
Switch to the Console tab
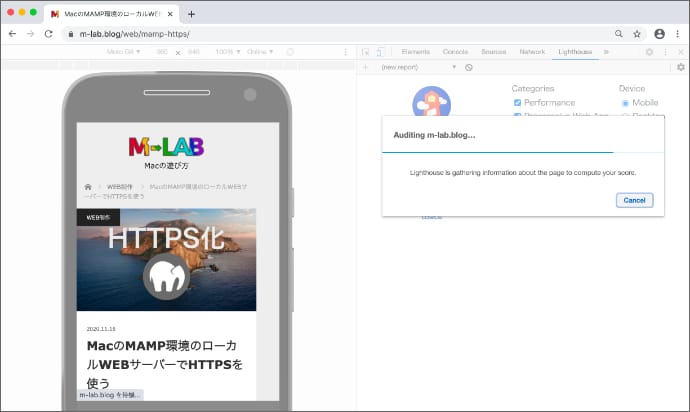pos(455,51)
